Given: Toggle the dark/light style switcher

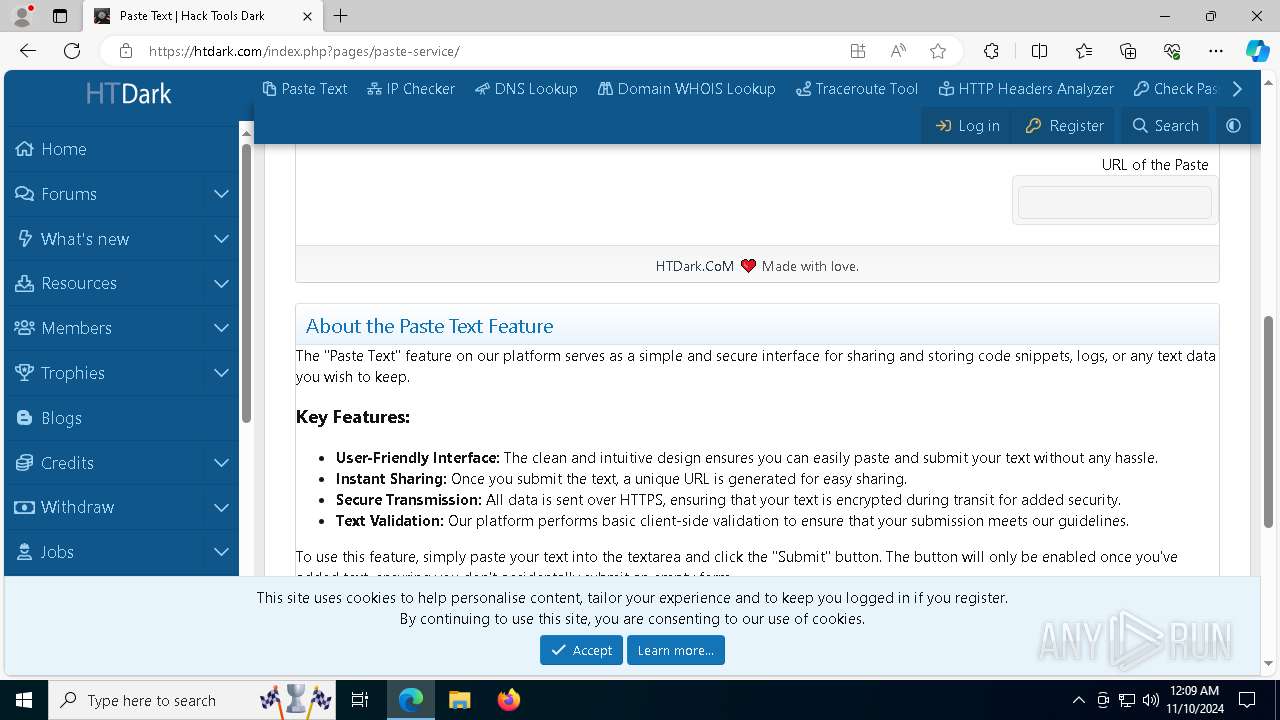Looking at the screenshot, I should click(x=1233, y=126).
